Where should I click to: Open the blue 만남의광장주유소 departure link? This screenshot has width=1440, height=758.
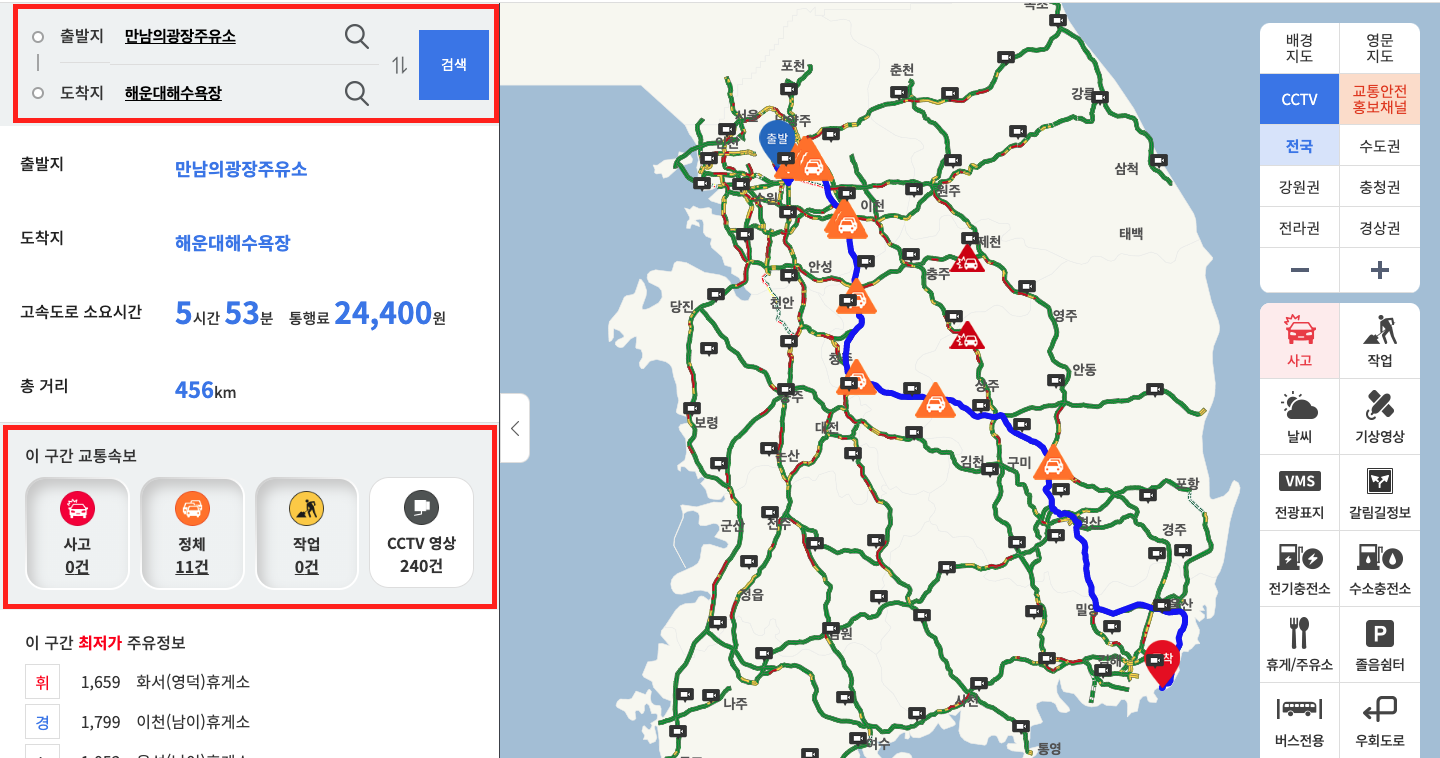pyautogui.click(x=241, y=169)
